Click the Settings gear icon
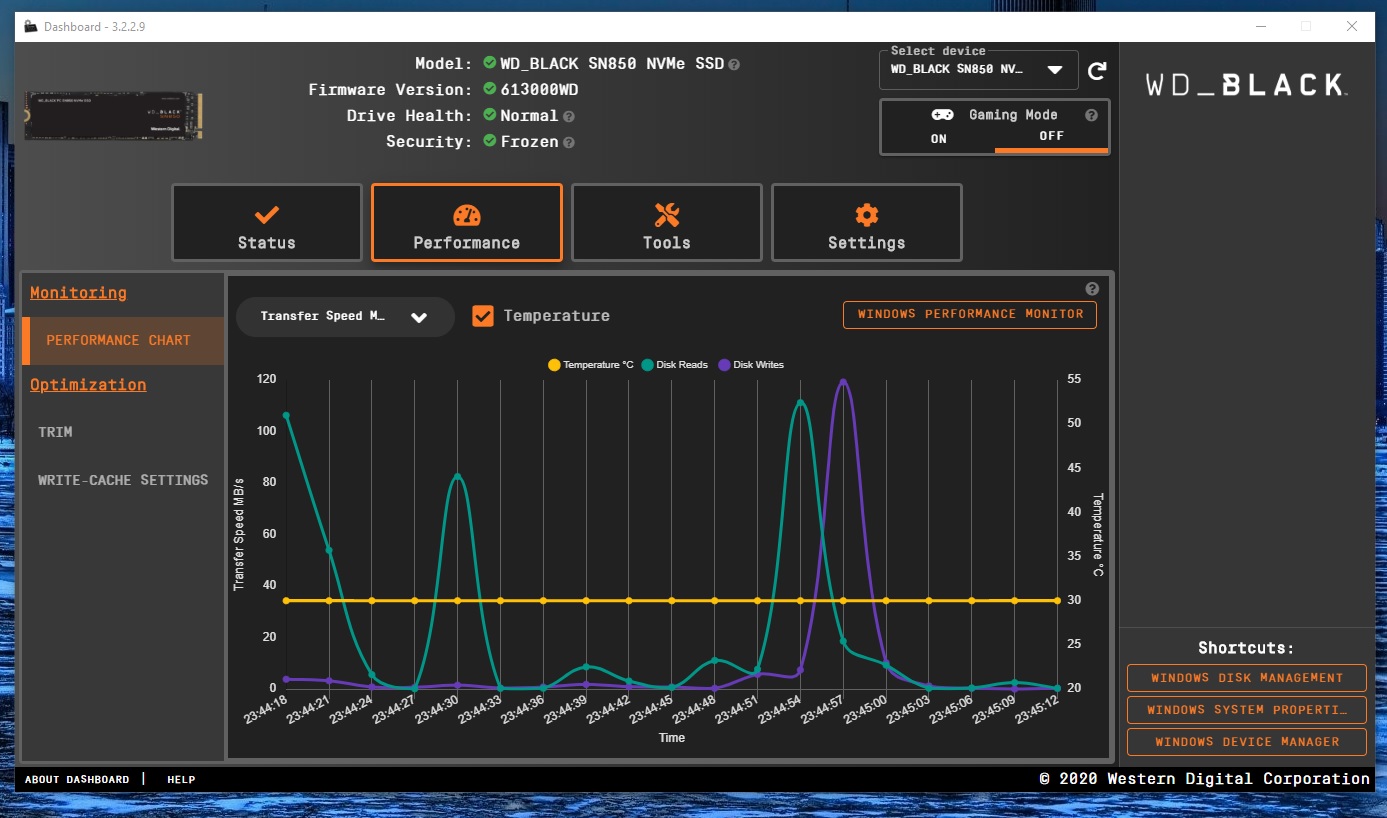The width and height of the screenshot is (1387, 818). pos(867,214)
